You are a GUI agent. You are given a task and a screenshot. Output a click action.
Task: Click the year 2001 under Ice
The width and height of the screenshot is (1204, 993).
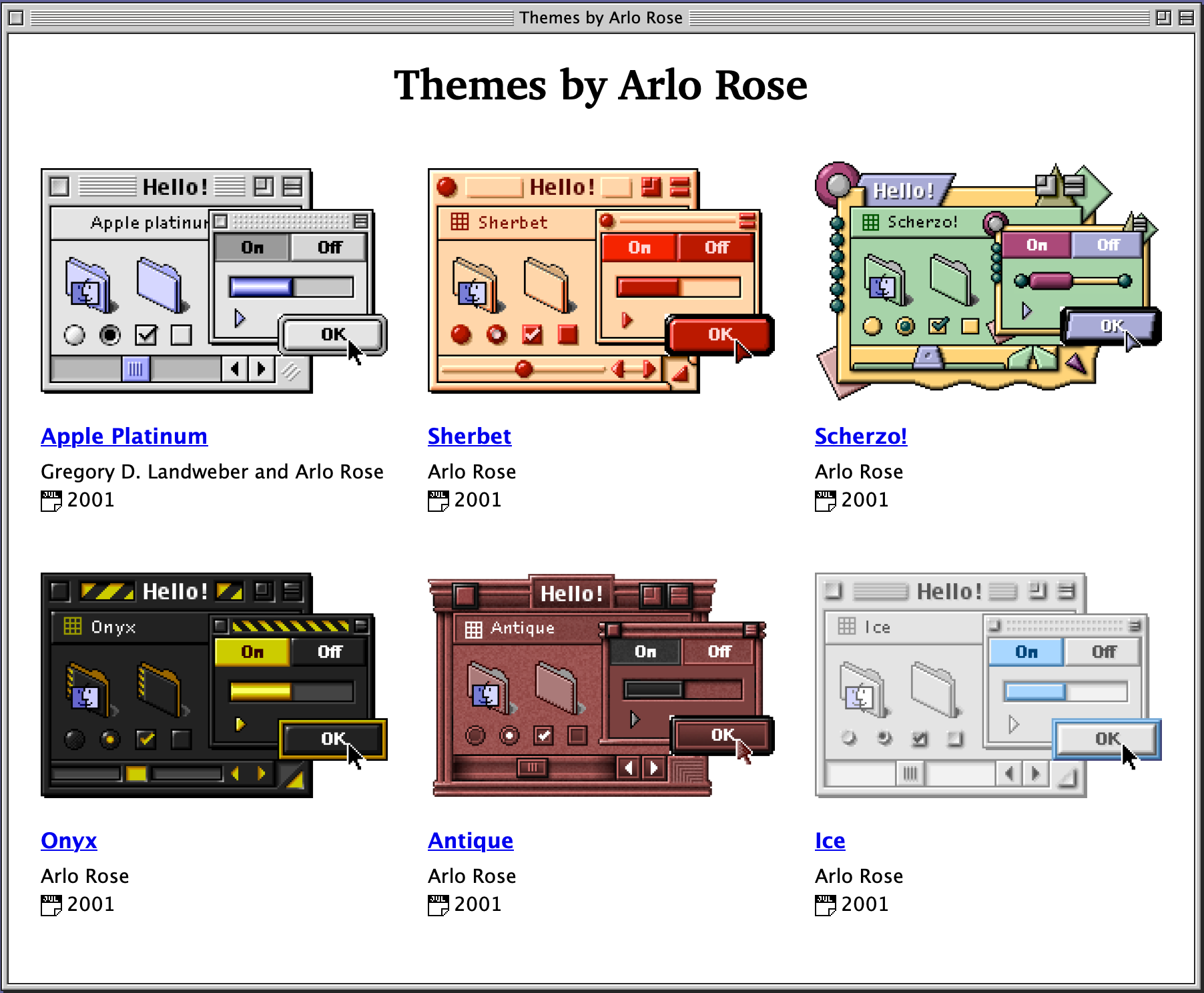pos(865,904)
